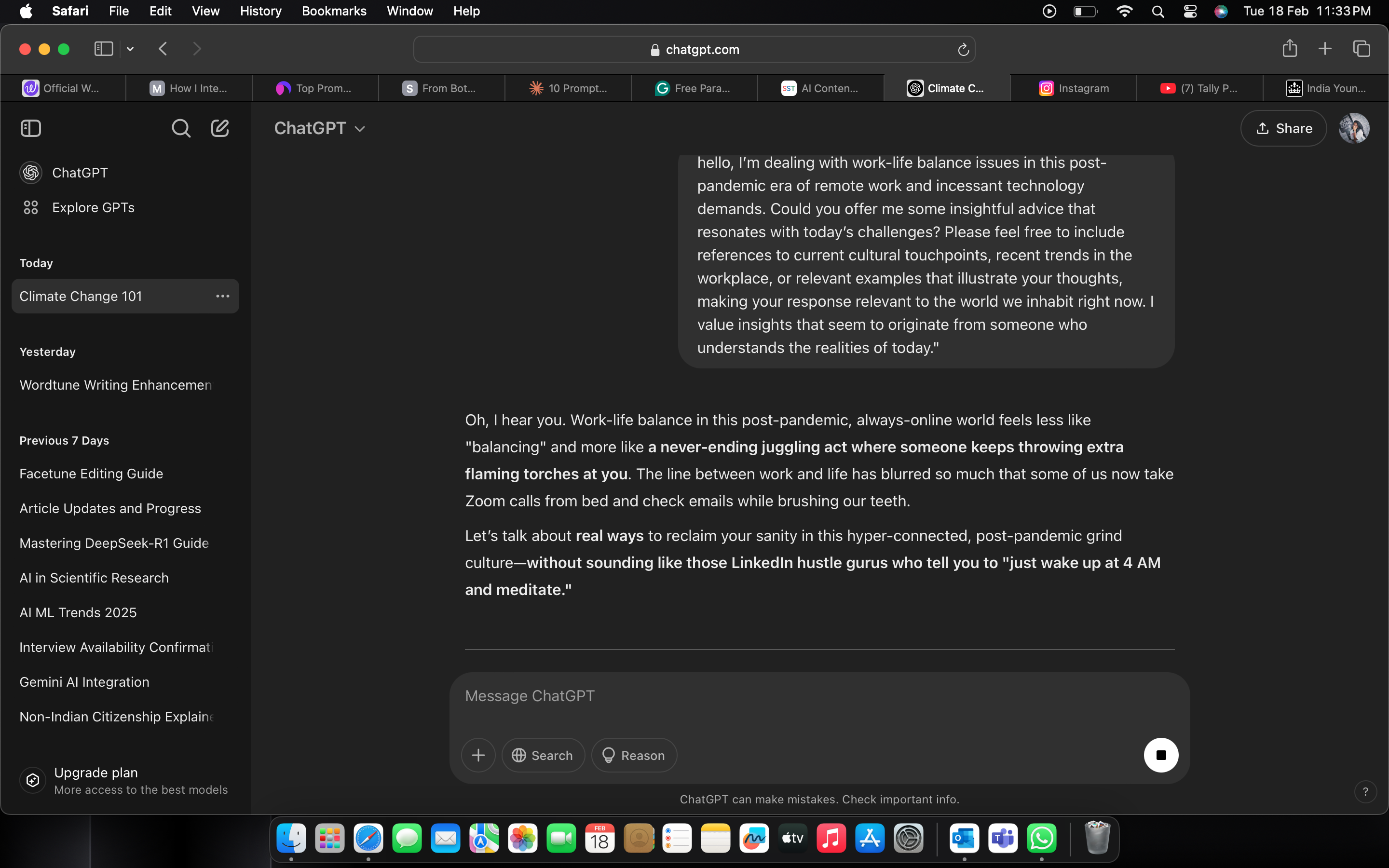Open Calendar app in dock
The width and height of the screenshot is (1389, 868).
coord(600,839)
